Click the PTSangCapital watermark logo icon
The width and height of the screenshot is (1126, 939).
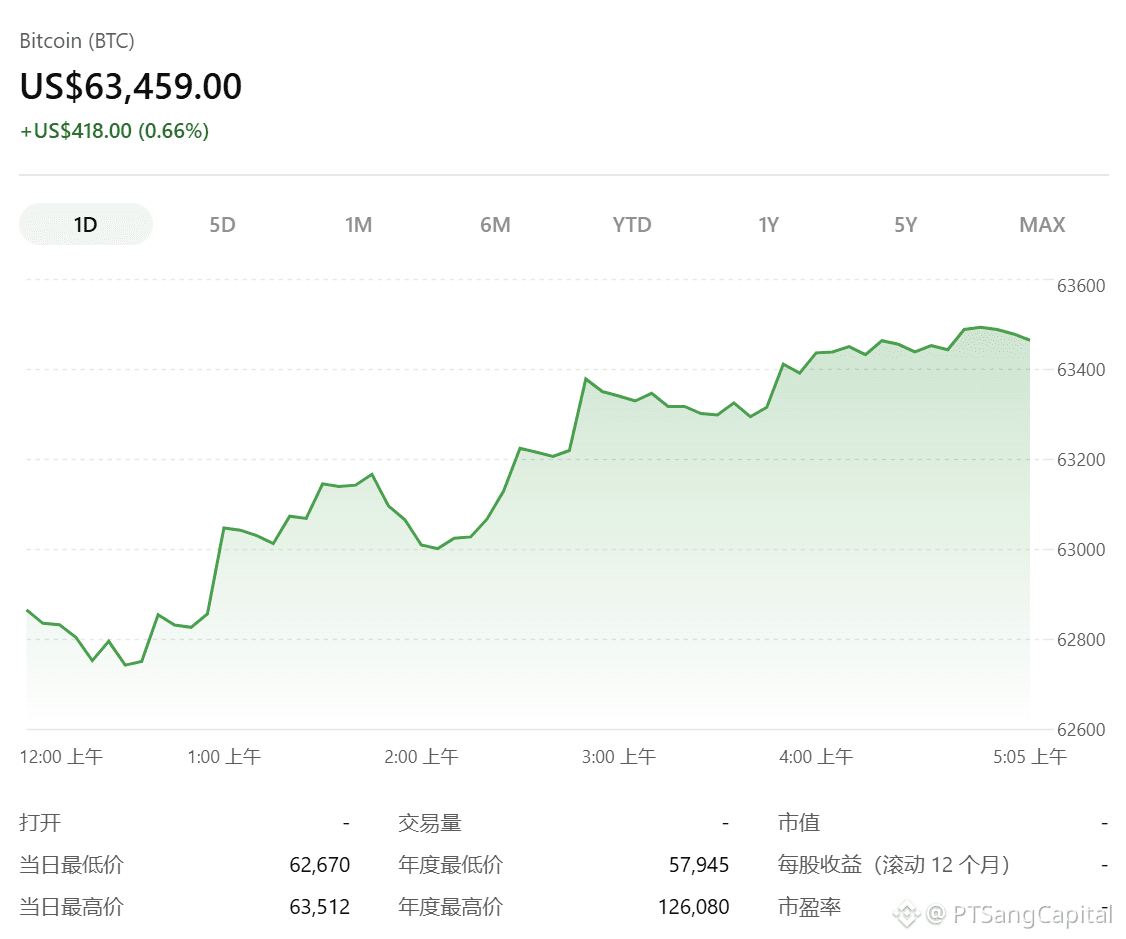(x=906, y=914)
